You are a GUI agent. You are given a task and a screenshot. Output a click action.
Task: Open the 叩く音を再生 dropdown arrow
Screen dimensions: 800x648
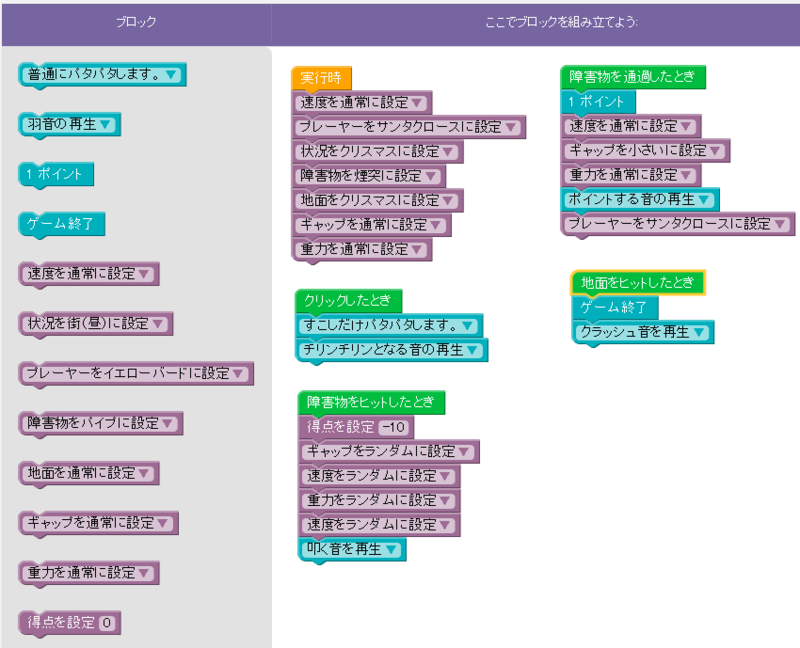pos(391,550)
